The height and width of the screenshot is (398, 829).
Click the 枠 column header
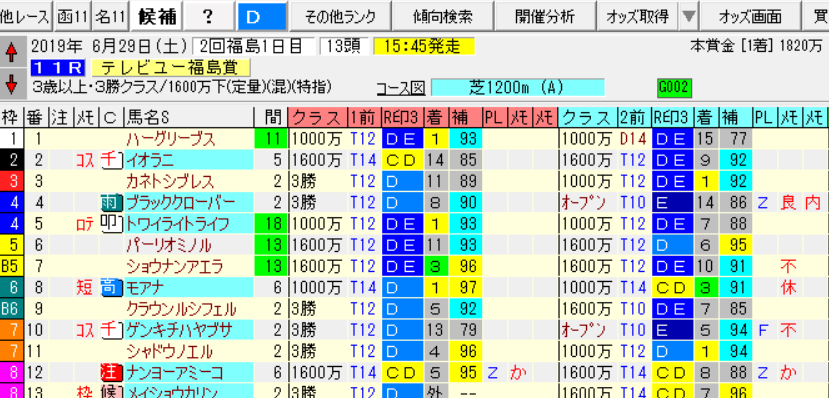tap(12, 118)
